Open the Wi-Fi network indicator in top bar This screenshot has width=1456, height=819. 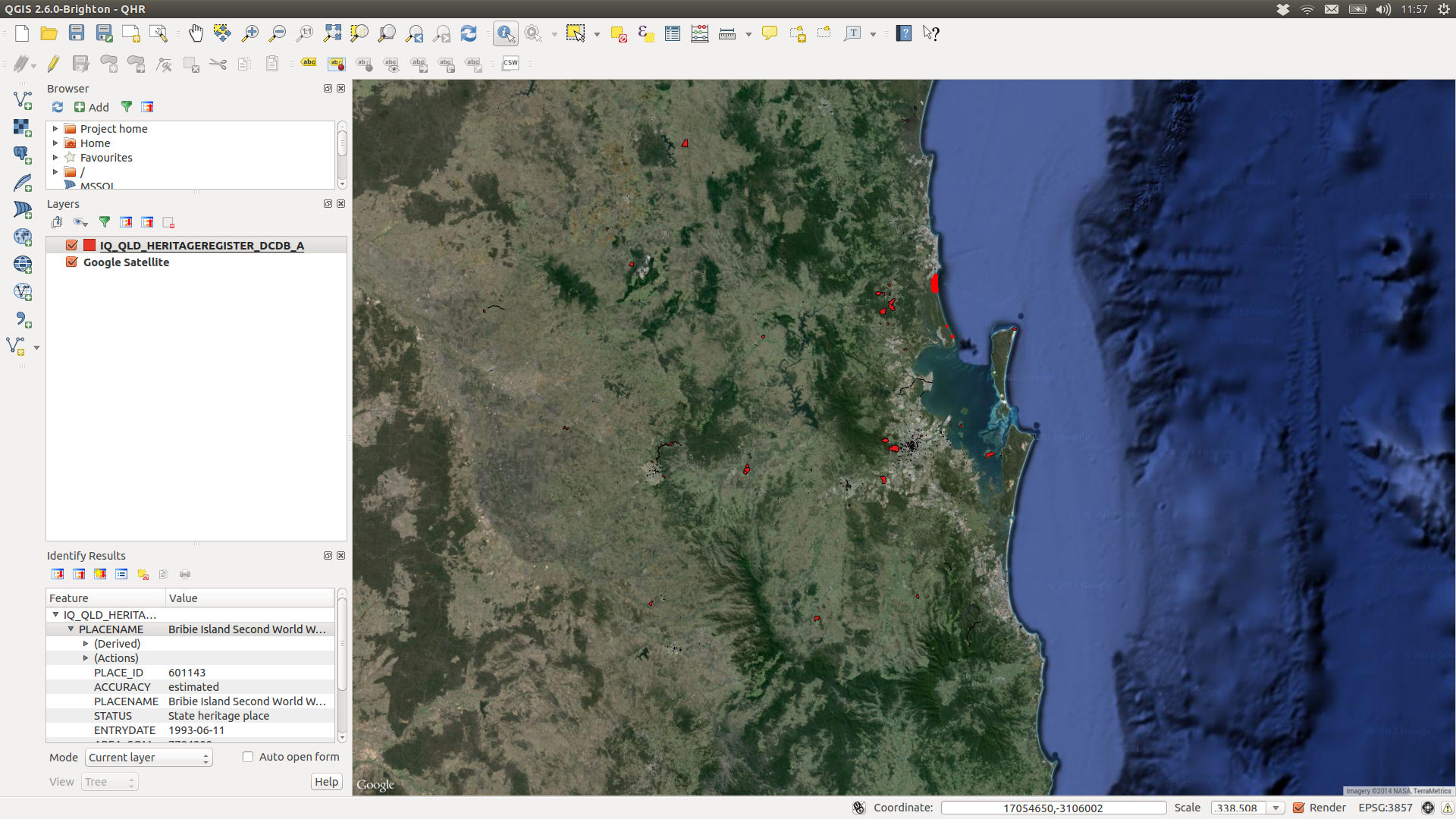pos(1307,9)
